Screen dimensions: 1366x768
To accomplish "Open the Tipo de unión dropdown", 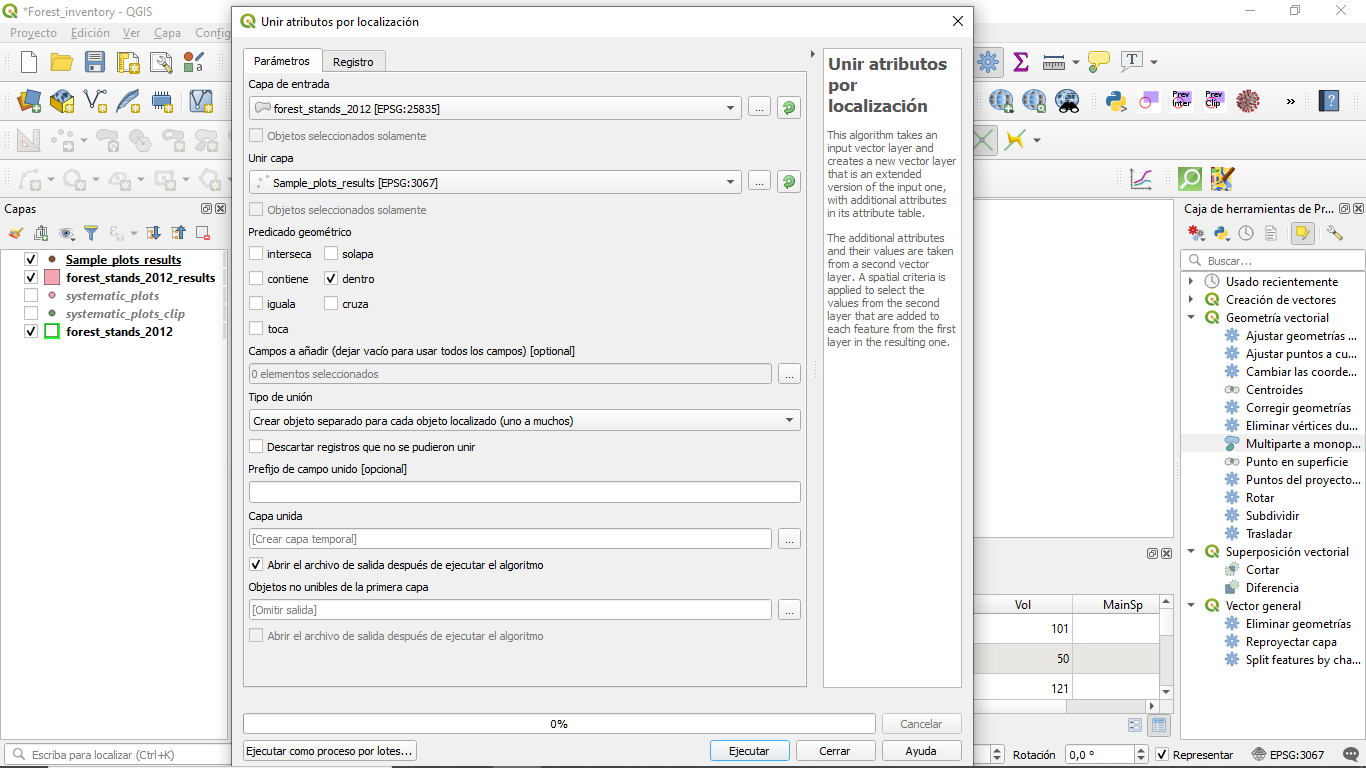I will tap(791, 420).
